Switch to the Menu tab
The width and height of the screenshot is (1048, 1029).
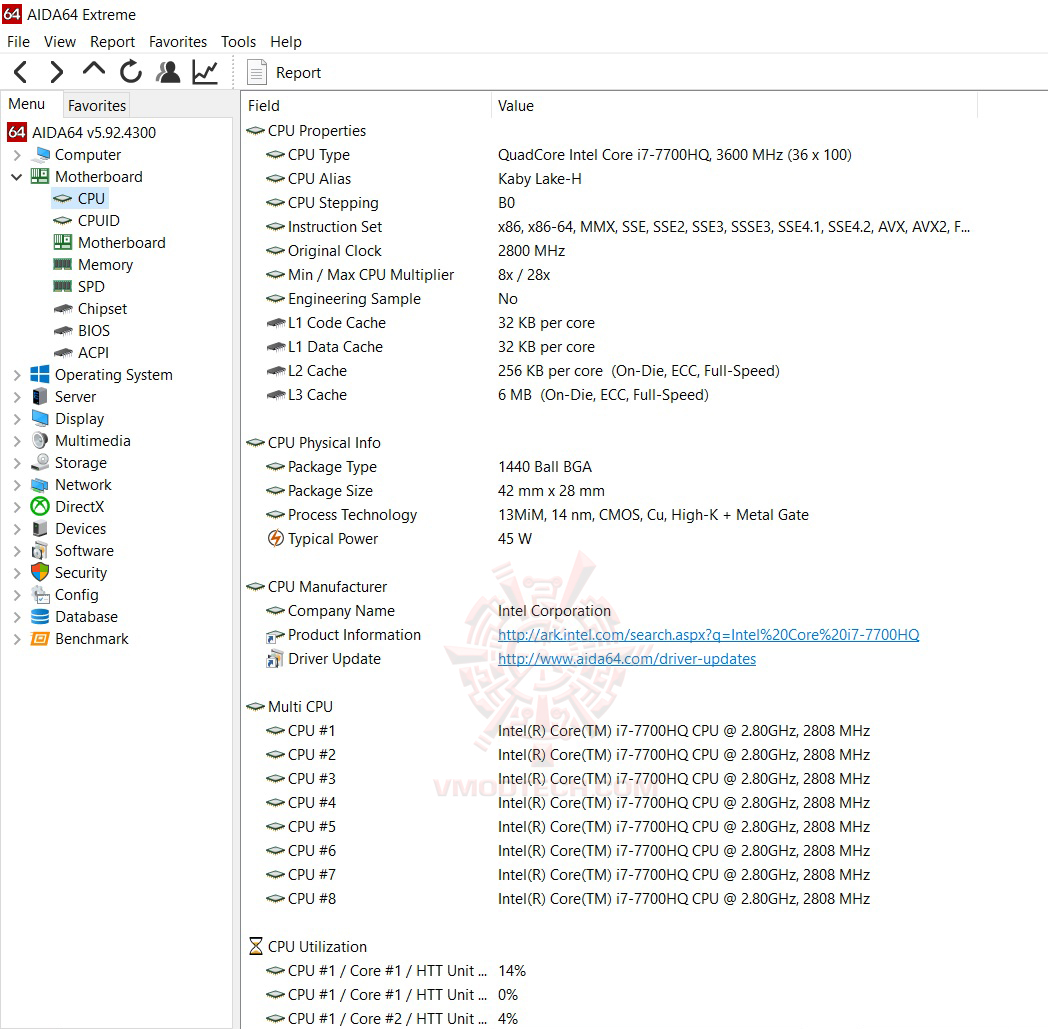(27, 104)
